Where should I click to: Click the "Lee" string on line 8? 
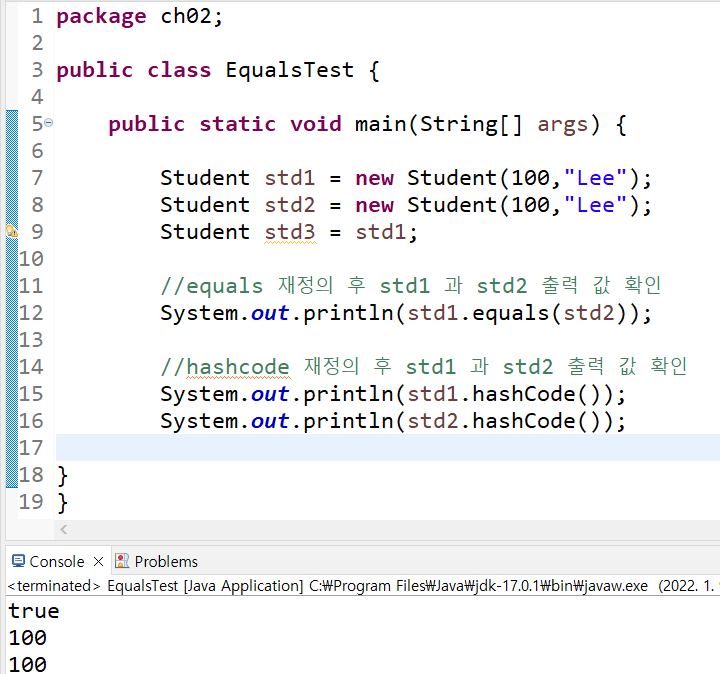[595, 205]
